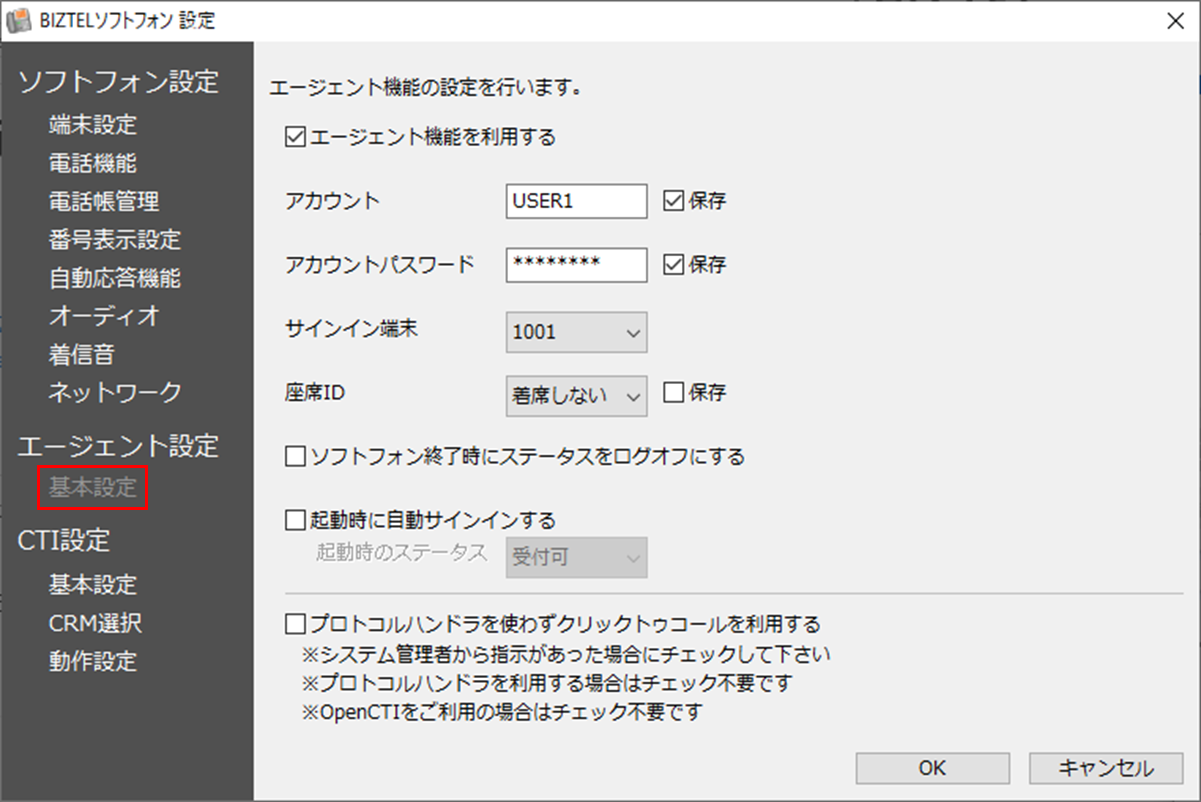Click the BIZTEL app icon in title bar
Image resolution: width=1201 pixels, height=802 pixels.
pyautogui.click(x=19, y=20)
